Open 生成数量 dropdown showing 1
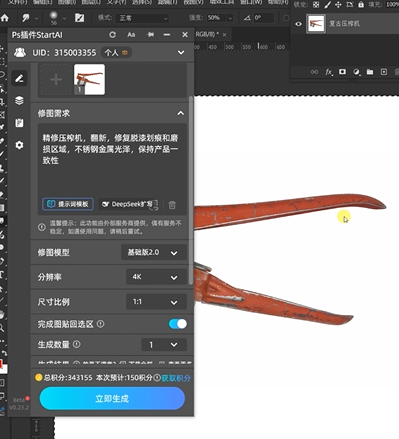The width and height of the screenshot is (399, 439). [164, 344]
